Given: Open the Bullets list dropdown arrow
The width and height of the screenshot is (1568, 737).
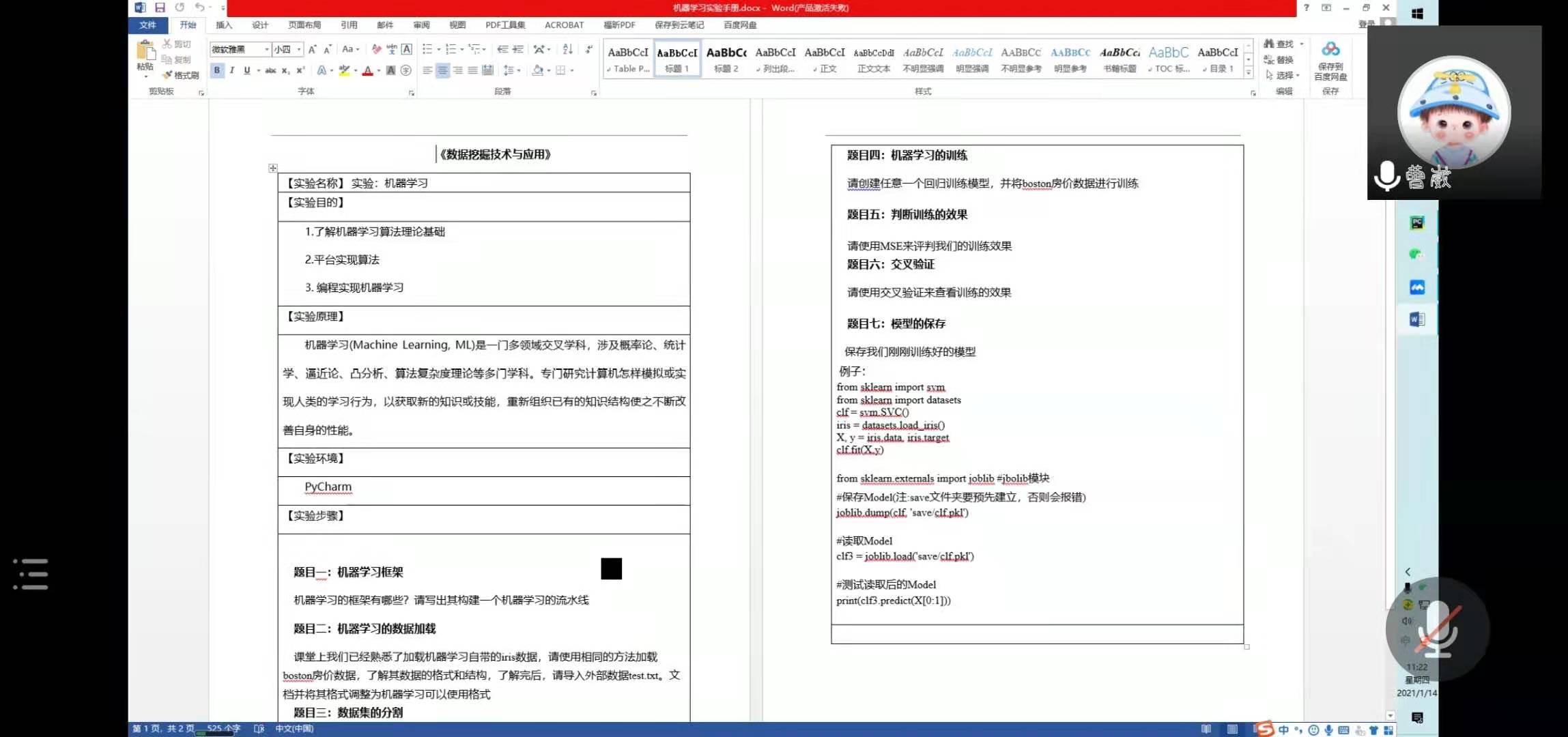Looking at the screenshot, I should pos(438,49).
